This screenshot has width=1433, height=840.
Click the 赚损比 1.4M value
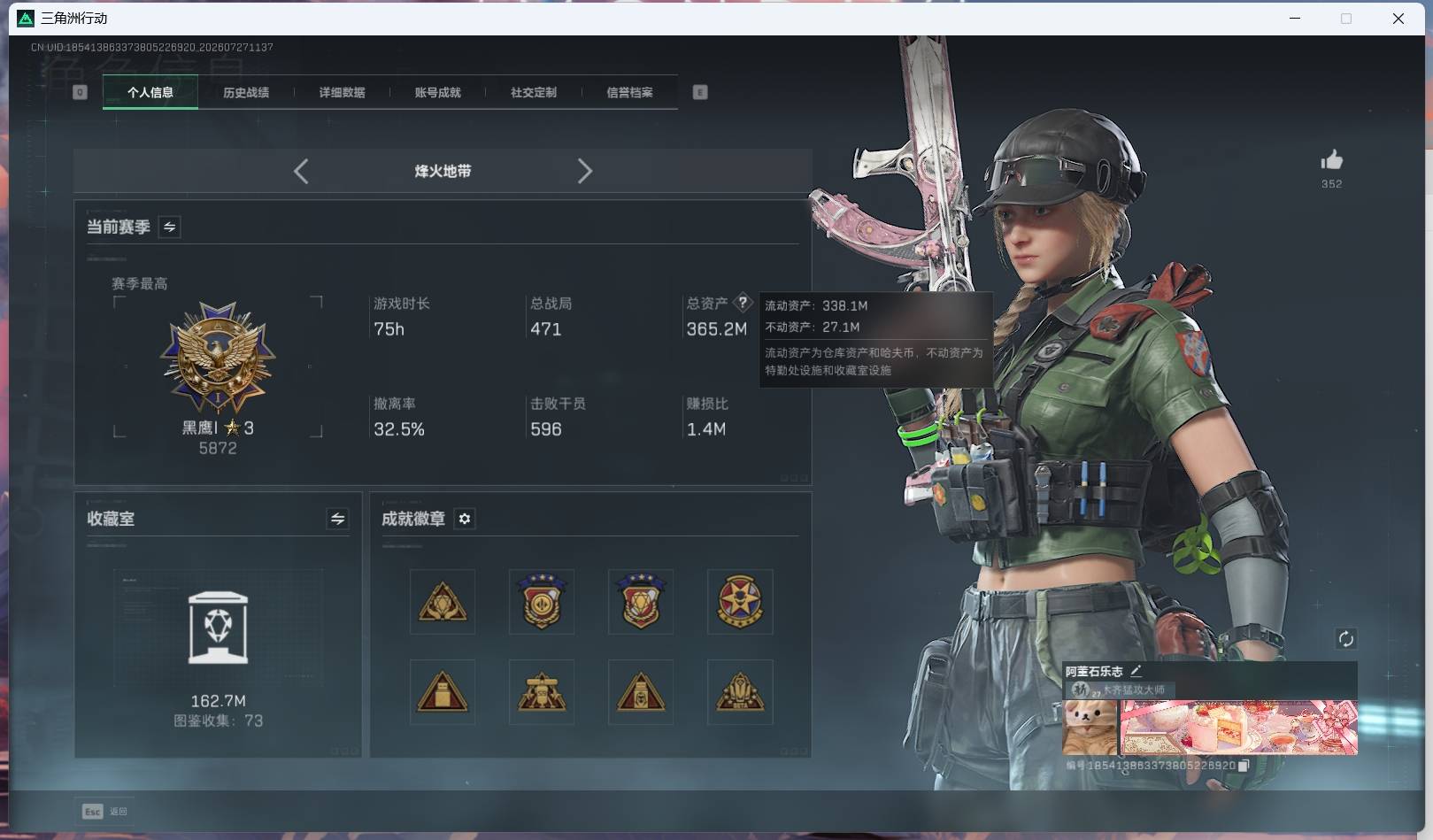[705, 429]
